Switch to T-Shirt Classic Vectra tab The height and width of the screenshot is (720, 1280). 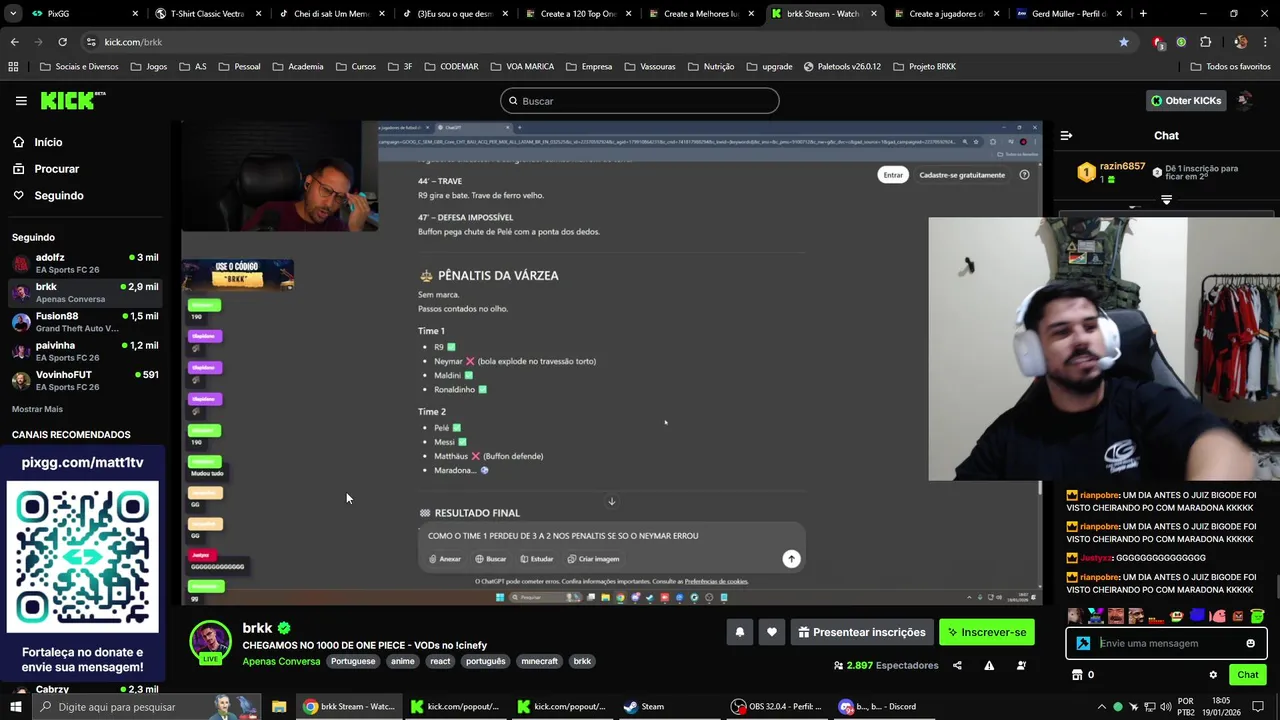point(210,14)
